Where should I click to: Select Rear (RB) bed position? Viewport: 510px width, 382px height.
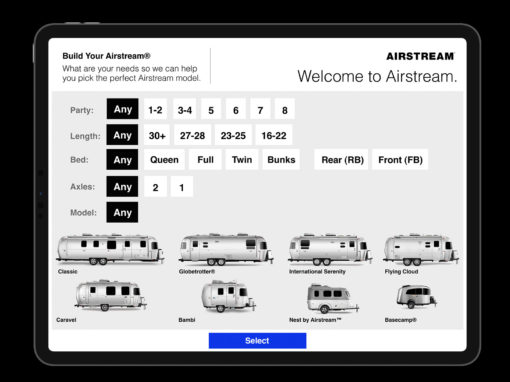pyautogui.click(x=342, y=160)
